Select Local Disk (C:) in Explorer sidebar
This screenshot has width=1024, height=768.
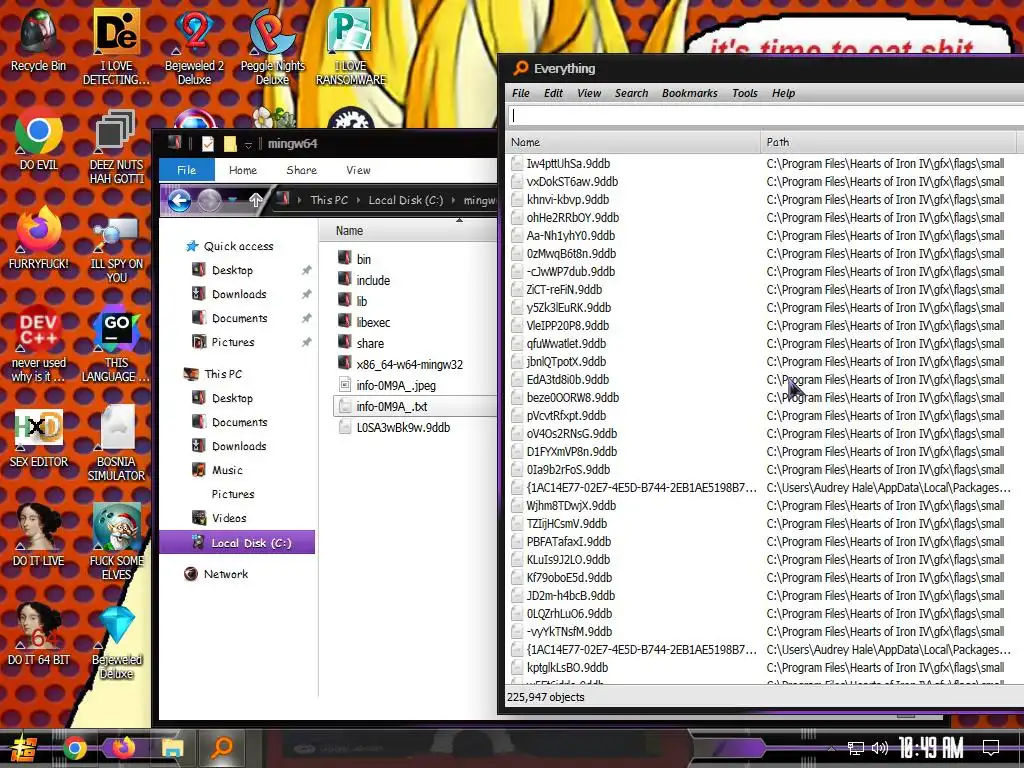pos(237,542)
